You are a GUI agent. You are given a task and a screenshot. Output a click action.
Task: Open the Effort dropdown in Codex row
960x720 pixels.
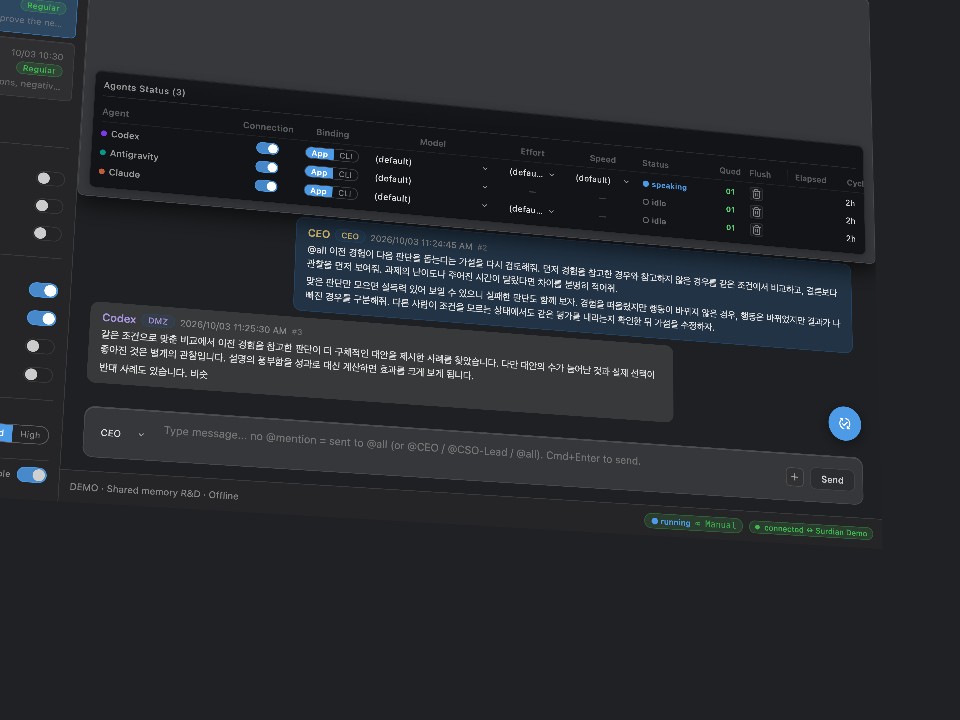(532, 173)
